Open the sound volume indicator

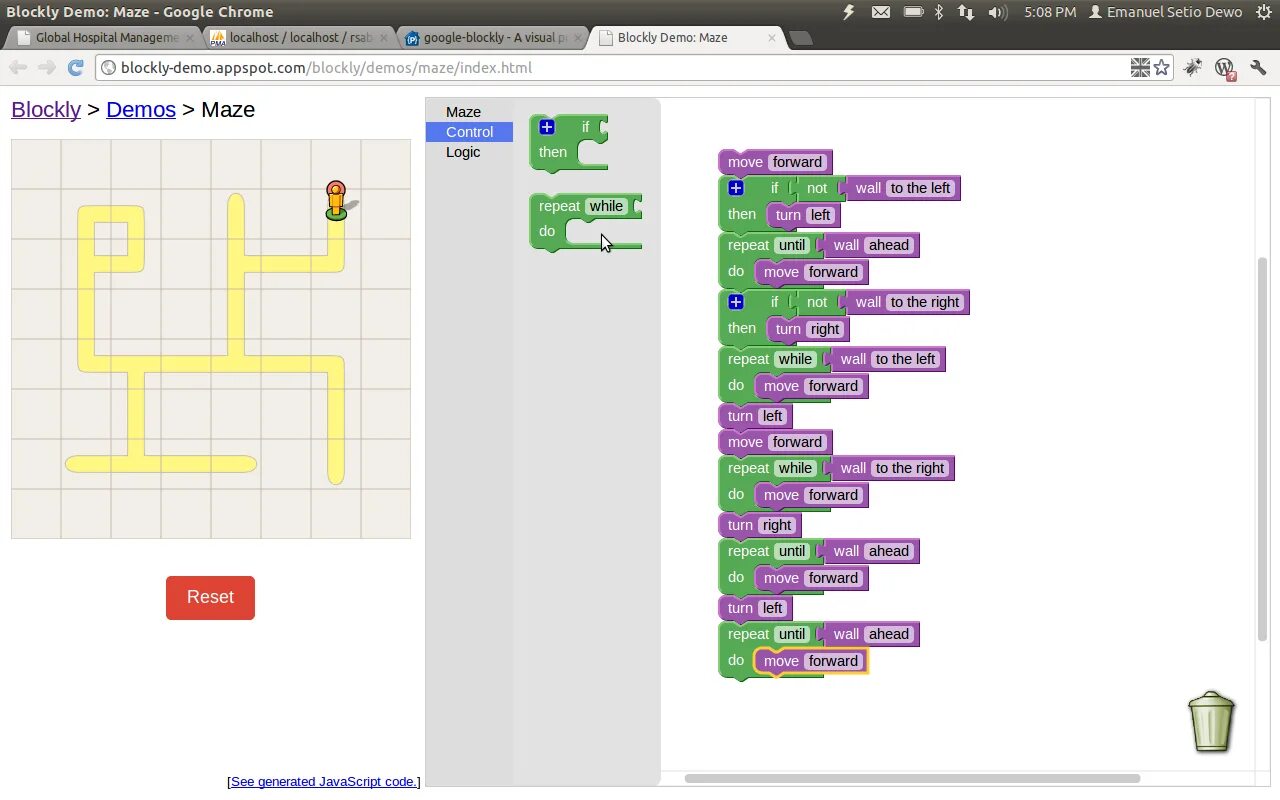(x=998, y=12)
